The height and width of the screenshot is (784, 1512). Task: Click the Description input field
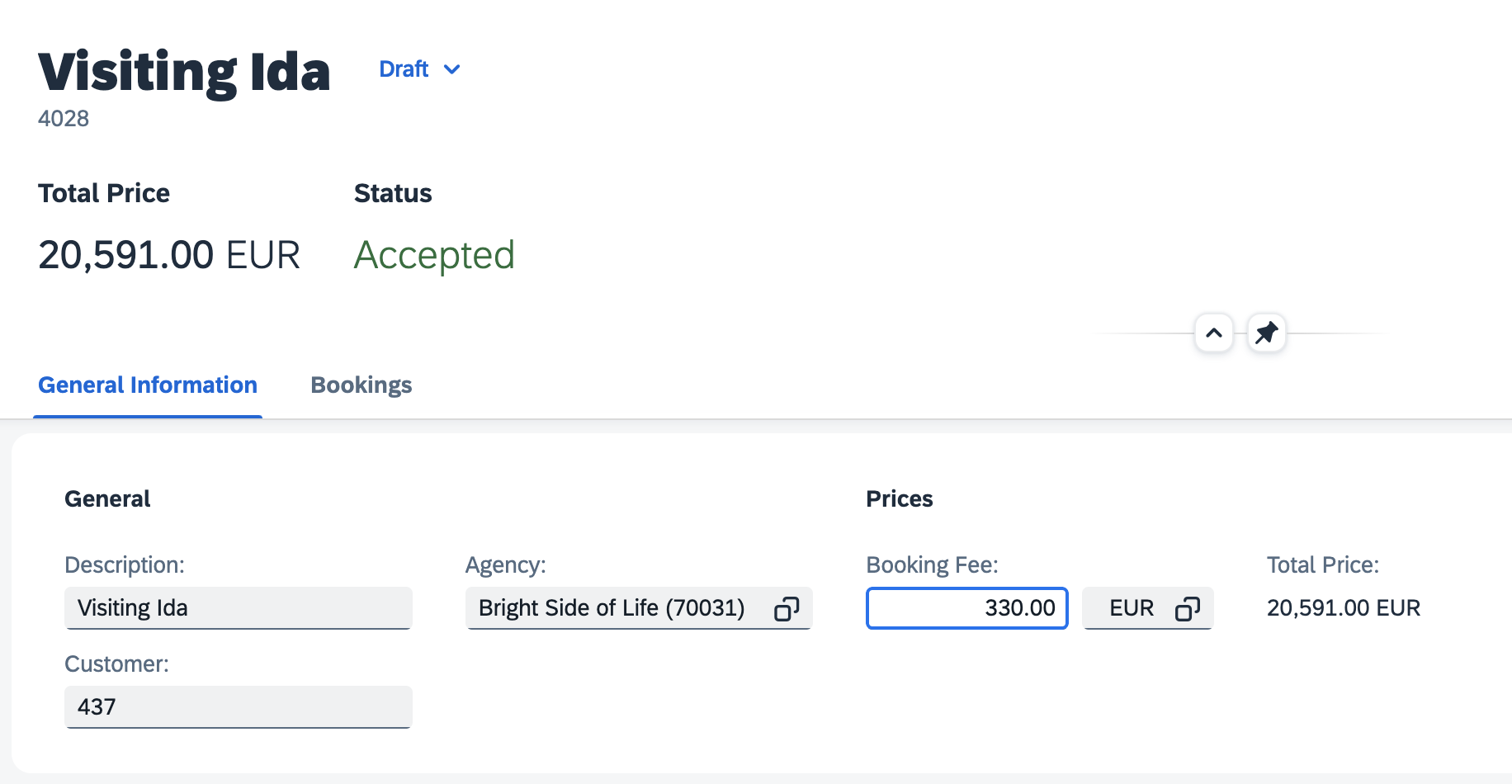[x=239, y=608]
